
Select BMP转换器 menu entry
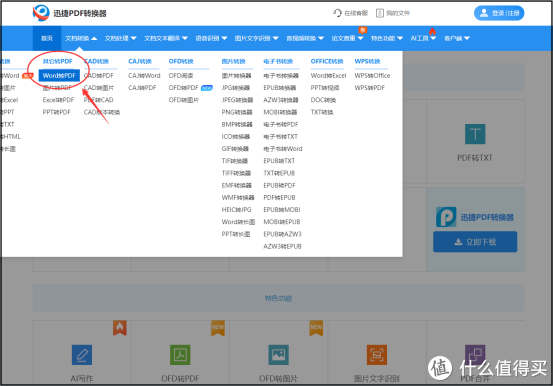coord(237,124)
